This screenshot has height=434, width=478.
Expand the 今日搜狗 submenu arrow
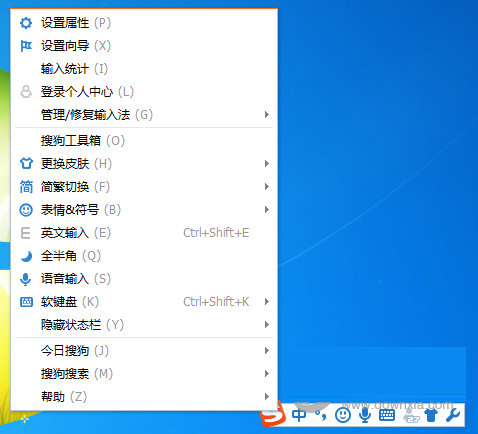coord(266,351)
